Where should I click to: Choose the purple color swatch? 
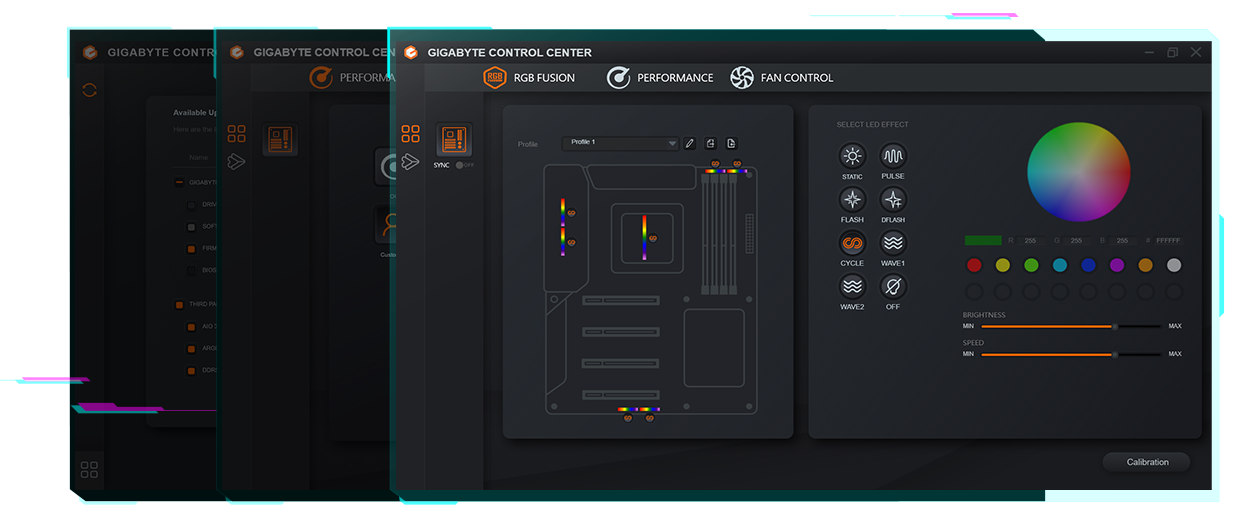tap(1117, 265)
